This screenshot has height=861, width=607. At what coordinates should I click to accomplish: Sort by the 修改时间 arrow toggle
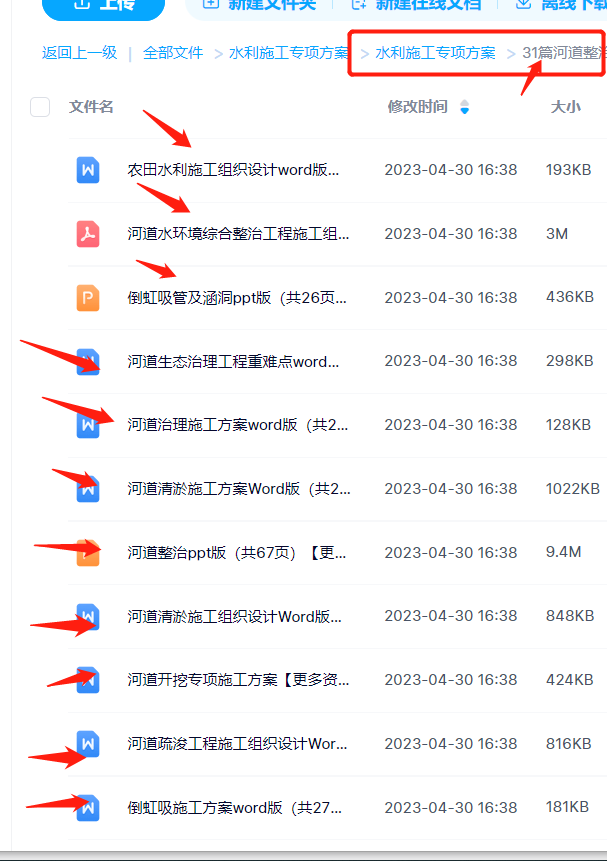(465, 107)
